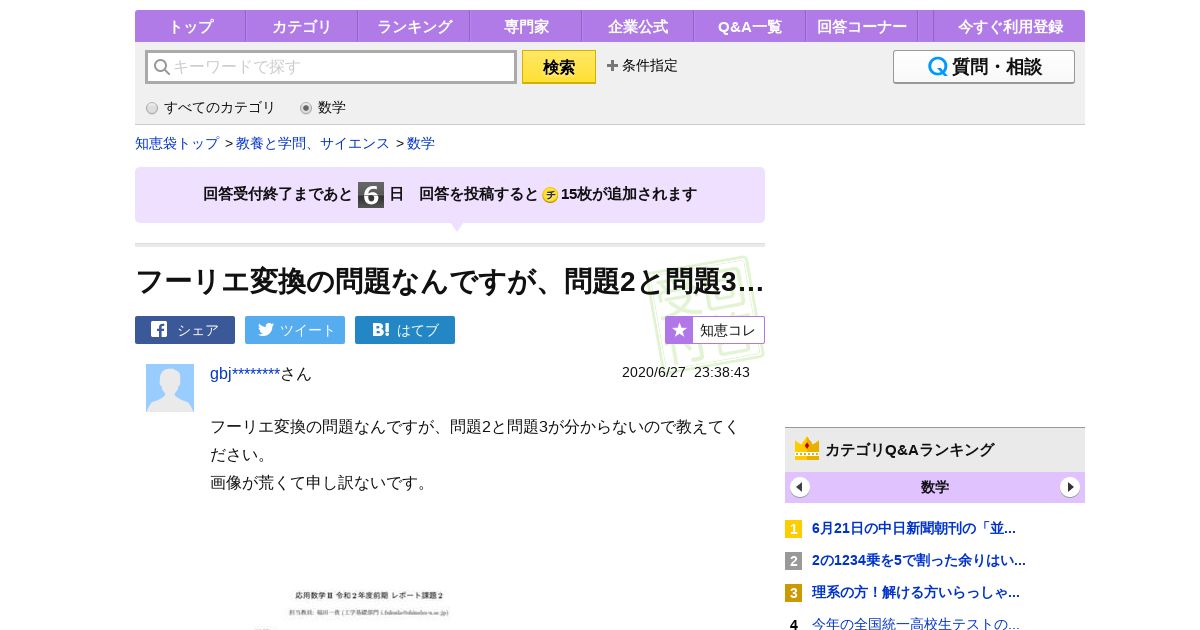Go to the 知恵袋トップ breadcrumb link
1200x630 pixels.
pos(177,144)
